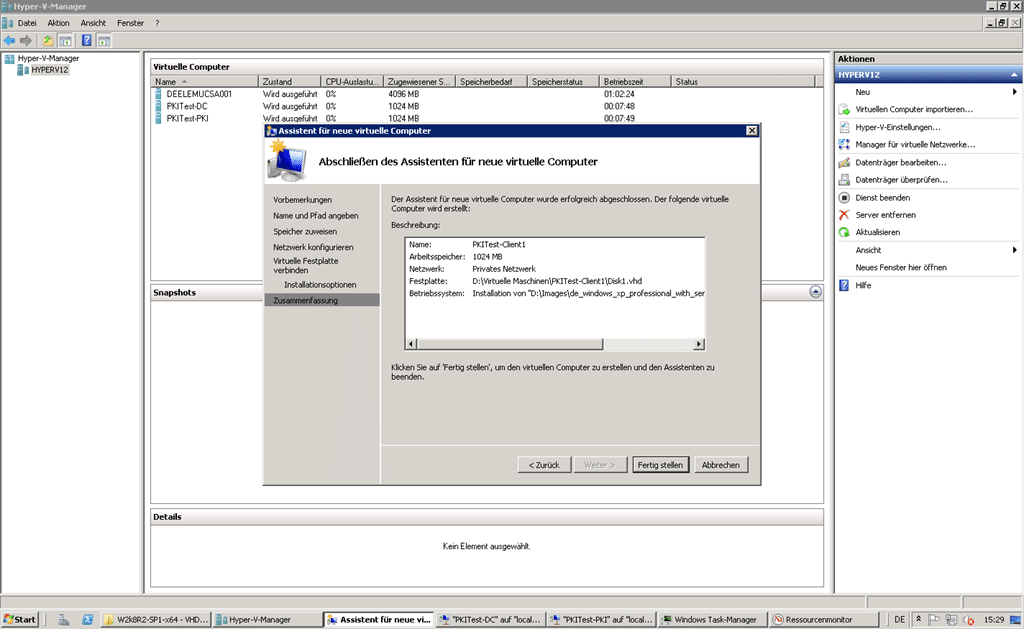Click the blue question mark Help toolbar icon
This screenshot has height=629, width=1024.
click(x=86, y=40)
